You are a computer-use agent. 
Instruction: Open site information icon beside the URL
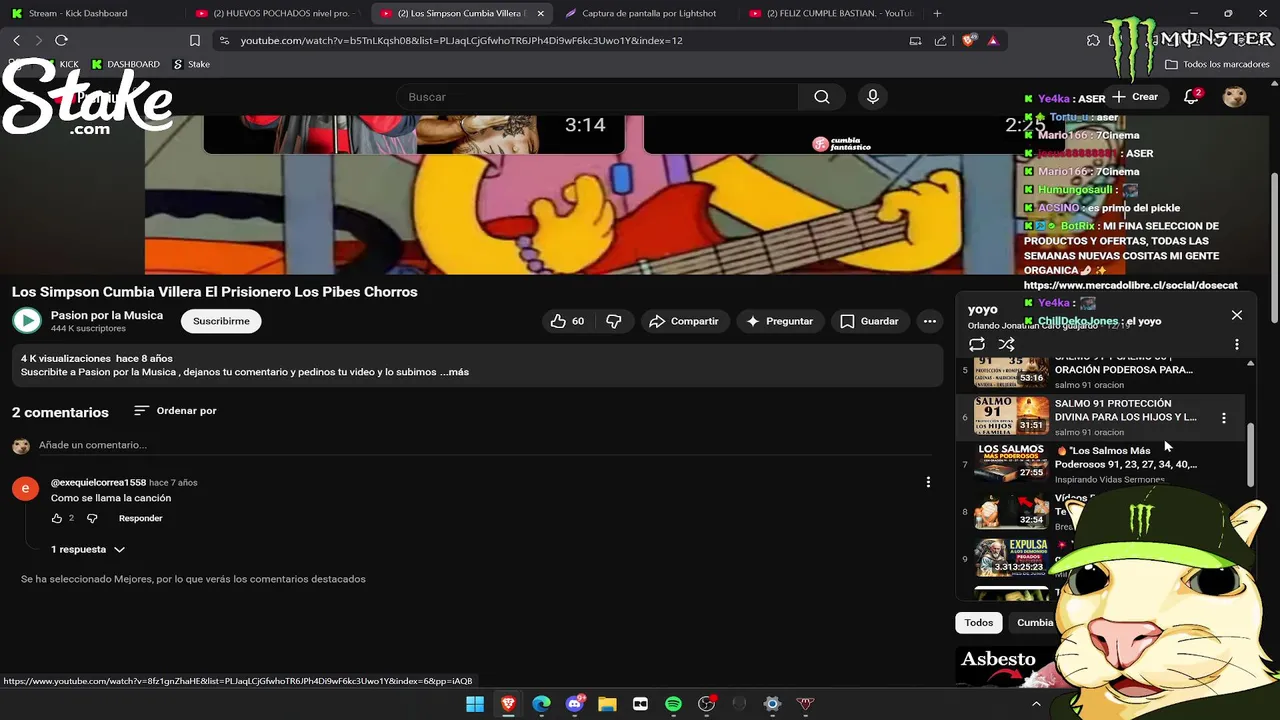click(x=224, y=40)
